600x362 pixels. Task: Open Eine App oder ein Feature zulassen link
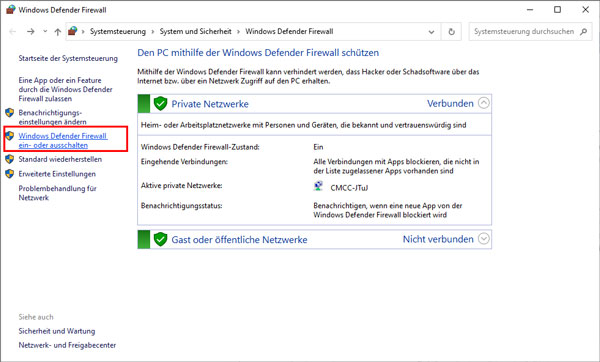pyautogui.click(x=65, y=89)
